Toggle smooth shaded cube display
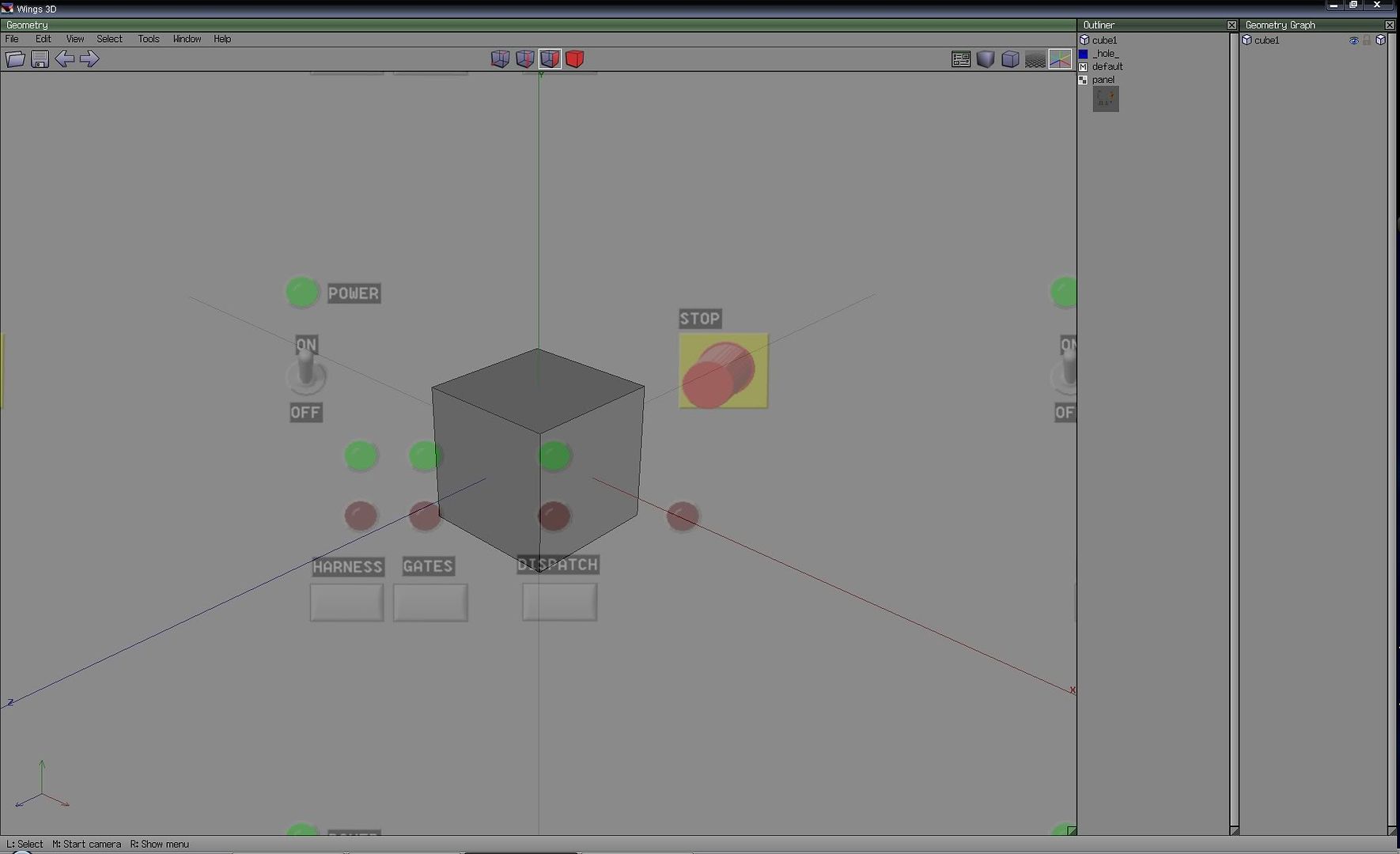The image size is (1400, 854). [x=986, y=59]
